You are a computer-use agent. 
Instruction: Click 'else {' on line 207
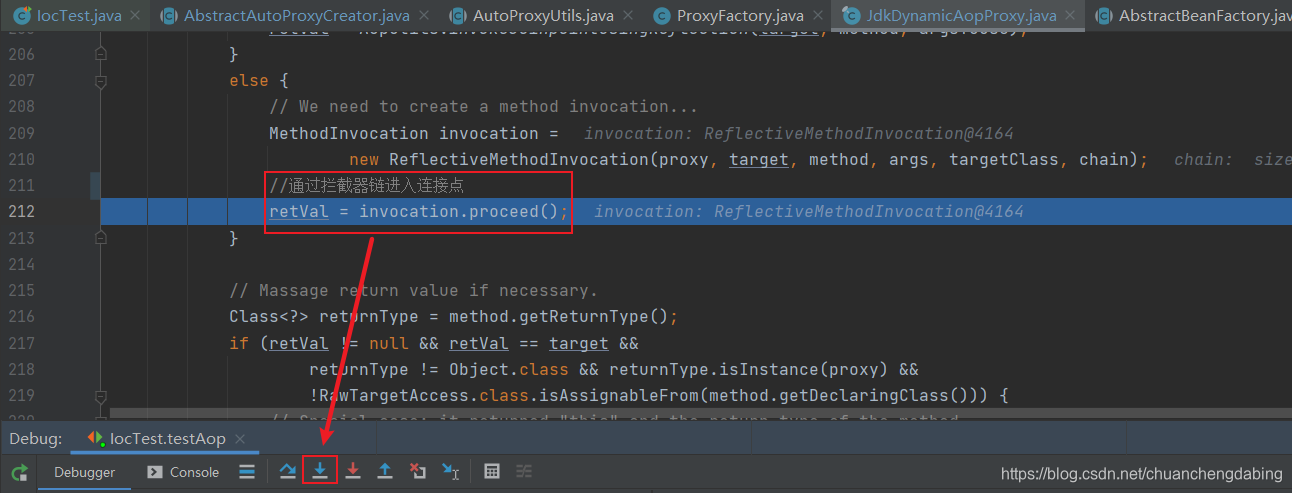[x=259, y=80]
